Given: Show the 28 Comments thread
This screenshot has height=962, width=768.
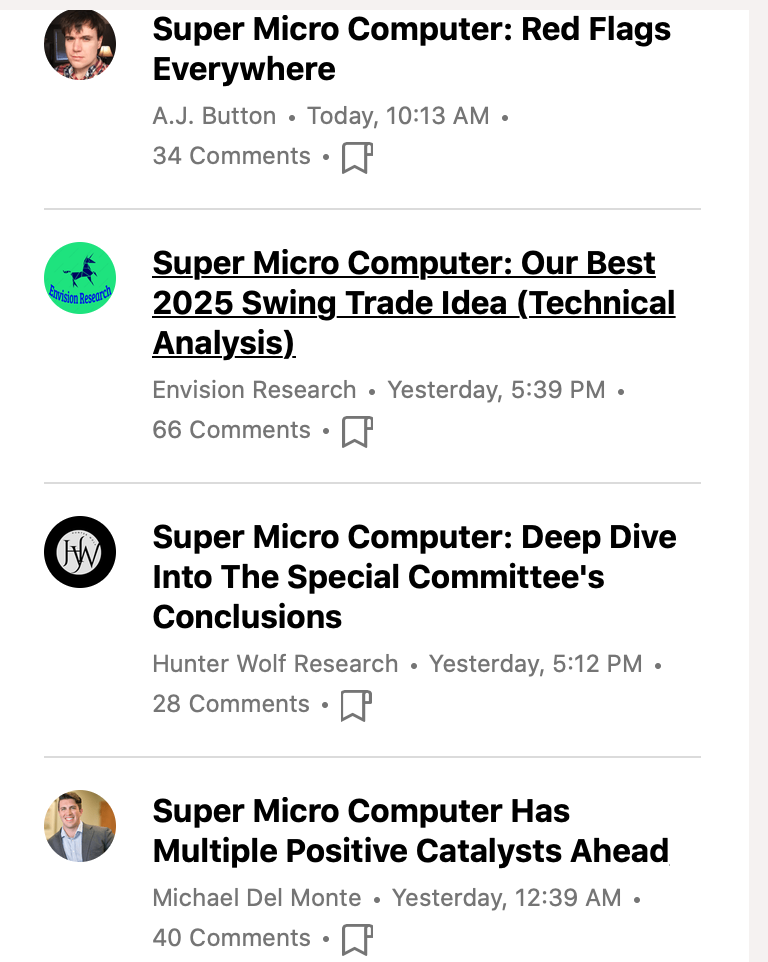Looking at the screenshot, I should (x=231, y=704).
